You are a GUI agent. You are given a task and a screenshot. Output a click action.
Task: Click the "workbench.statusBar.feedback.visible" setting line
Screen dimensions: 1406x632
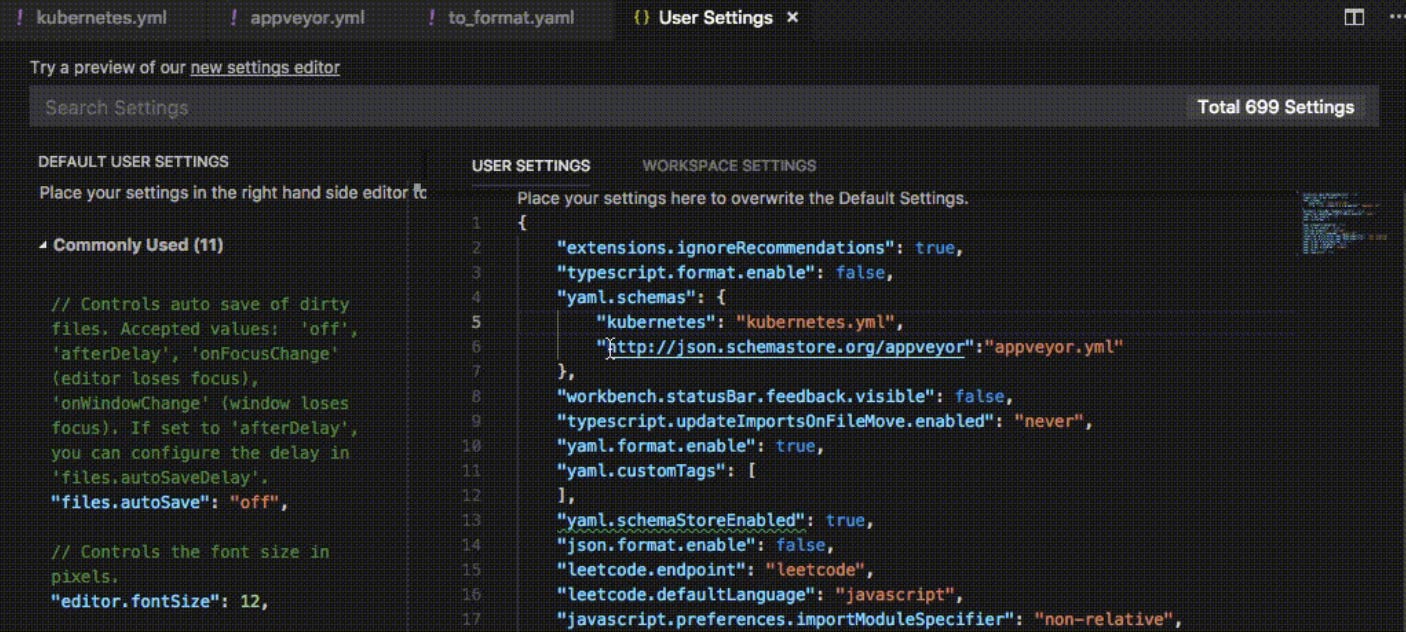pos(785,396)
